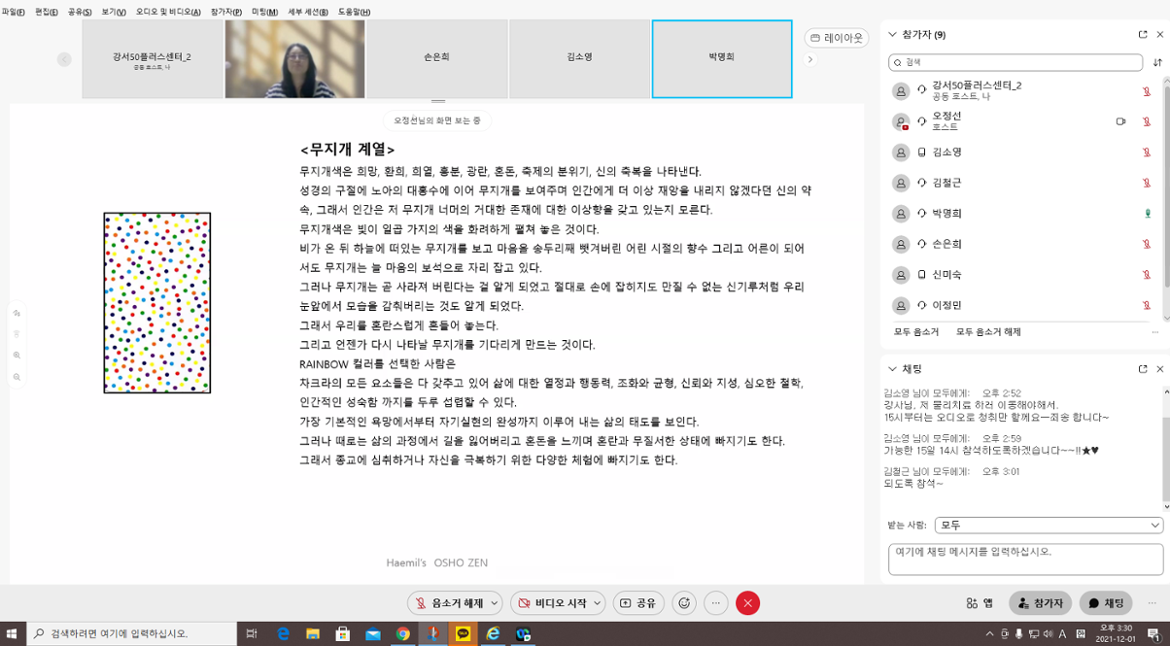Open the 오디오 및 비디오 menu
Screen dimensions: 1170x646
click(x=167, y=12)
